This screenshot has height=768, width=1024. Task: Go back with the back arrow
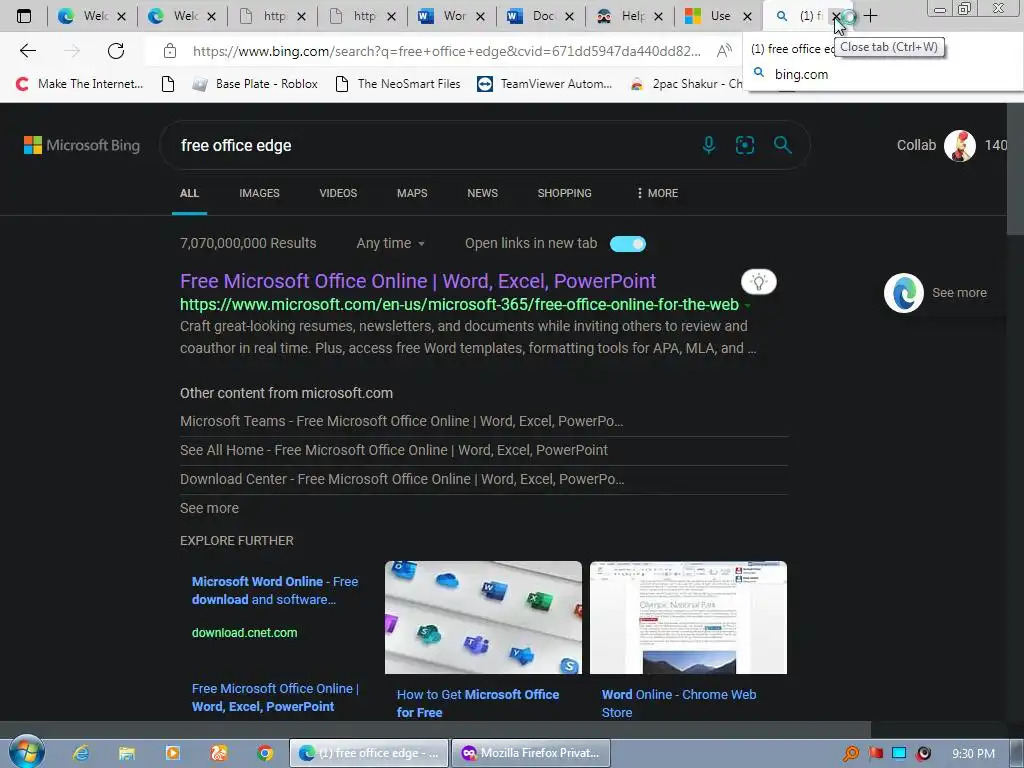pos(27,51)
